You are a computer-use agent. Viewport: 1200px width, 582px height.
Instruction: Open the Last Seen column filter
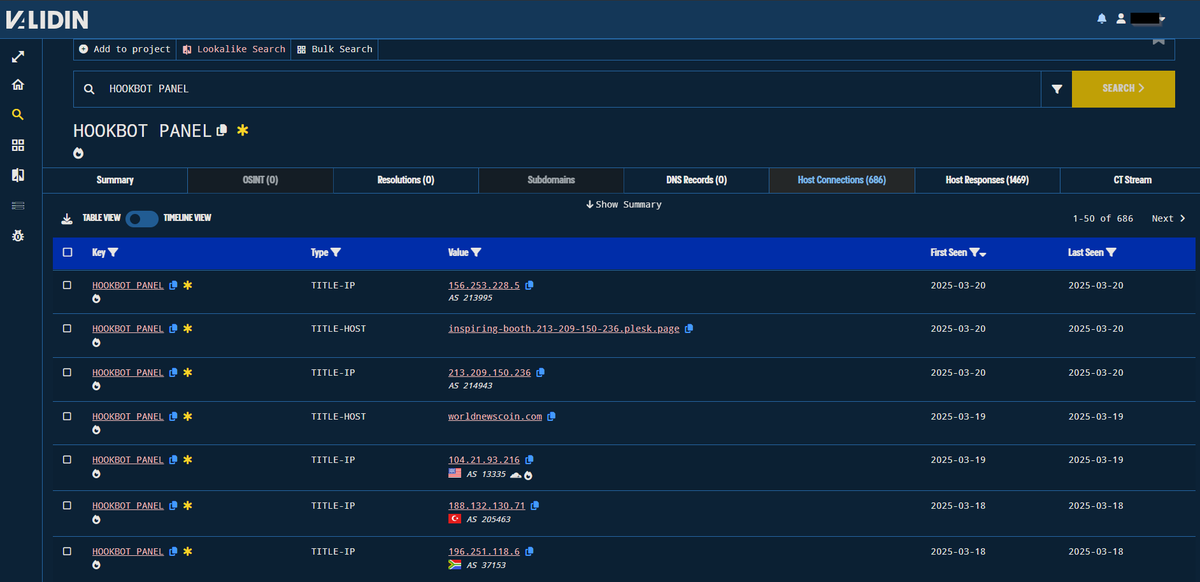point(1112,253)
